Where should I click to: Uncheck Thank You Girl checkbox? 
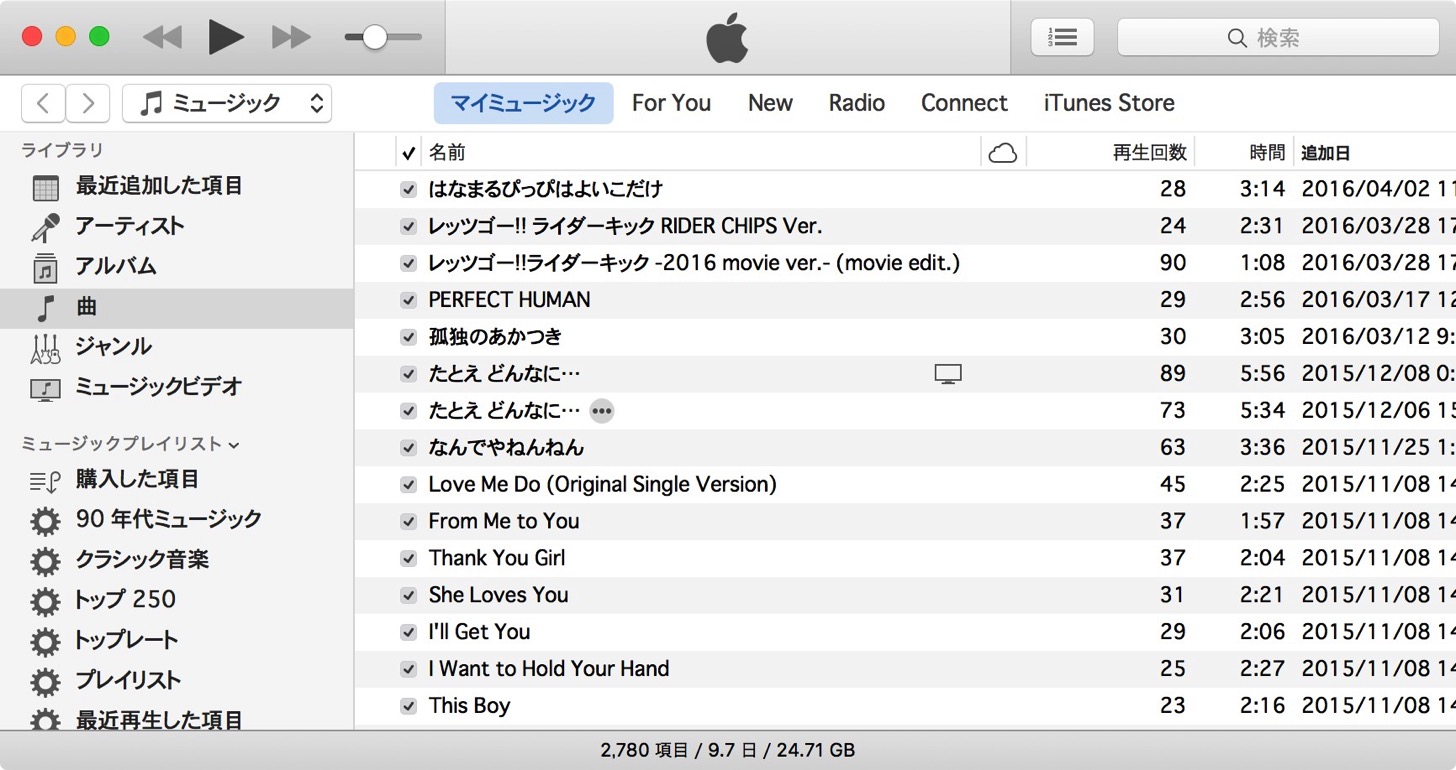(408, 558)
